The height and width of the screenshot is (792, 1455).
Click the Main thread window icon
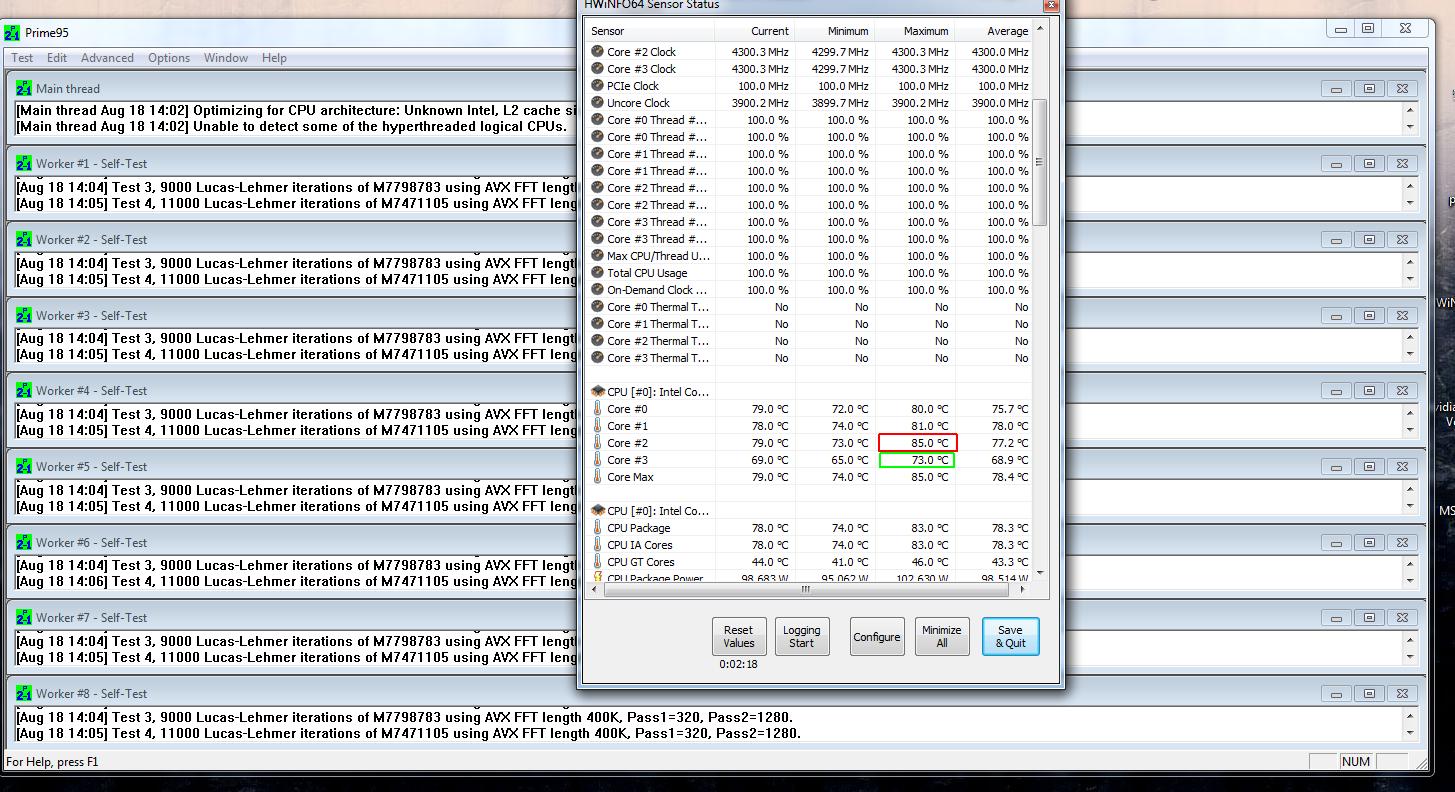[x=24, y=88]
